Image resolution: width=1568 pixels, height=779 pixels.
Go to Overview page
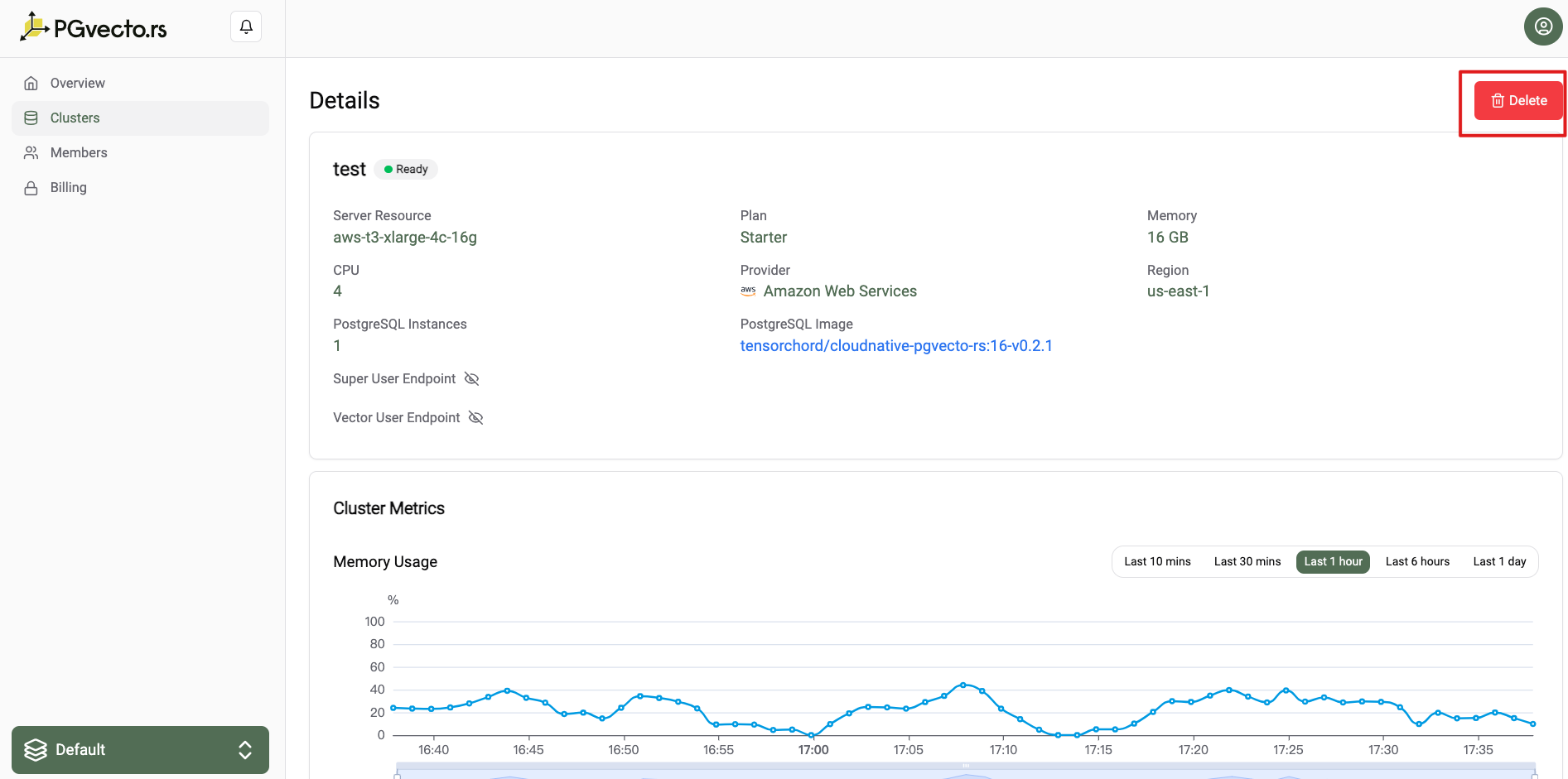coord(140,83)
